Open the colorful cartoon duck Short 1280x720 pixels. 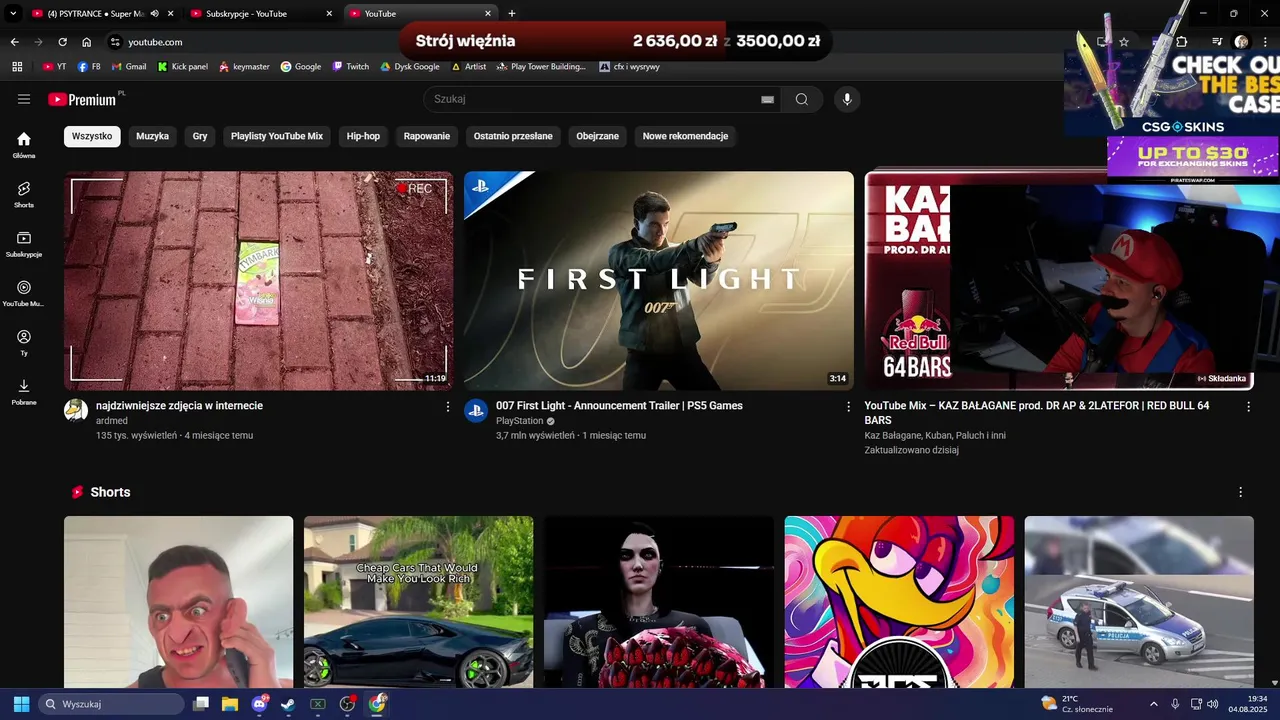pyautogui.click(x=899, y=602)
